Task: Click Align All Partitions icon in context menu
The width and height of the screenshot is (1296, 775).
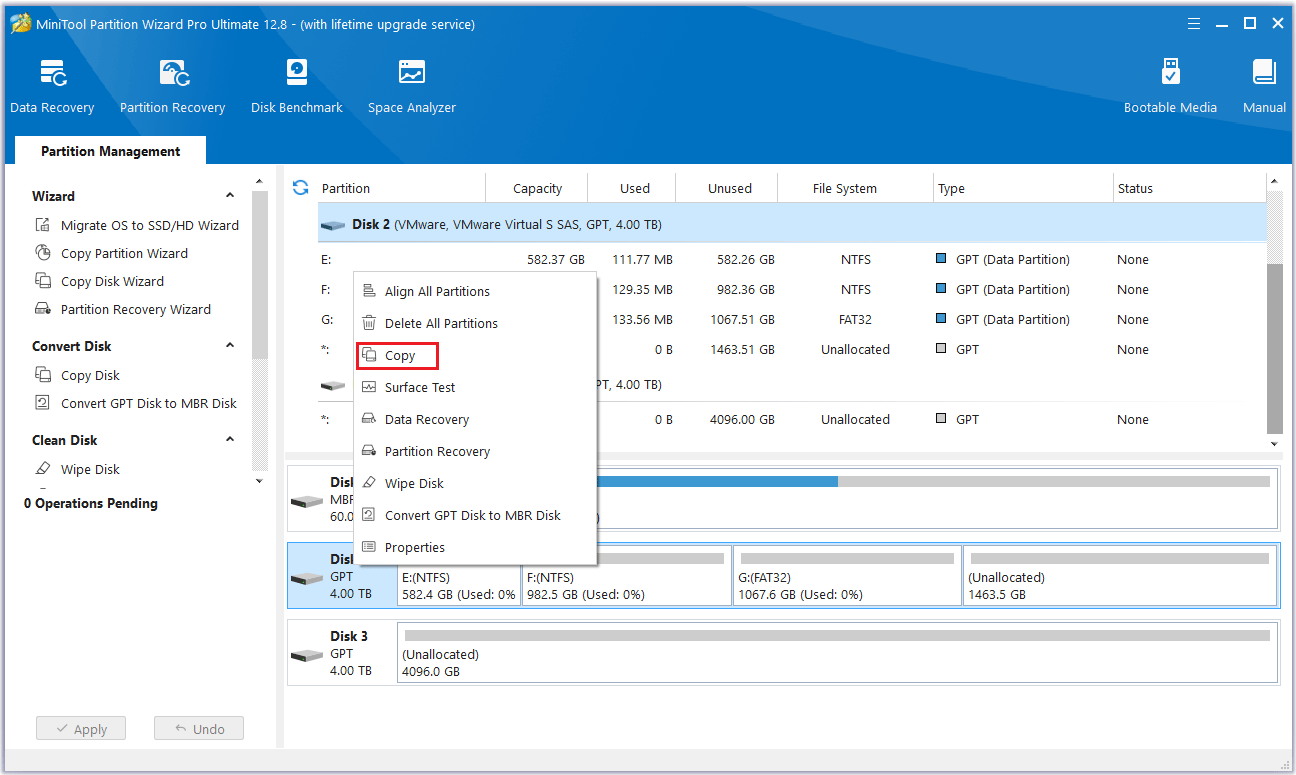Action: click(369, 291)
